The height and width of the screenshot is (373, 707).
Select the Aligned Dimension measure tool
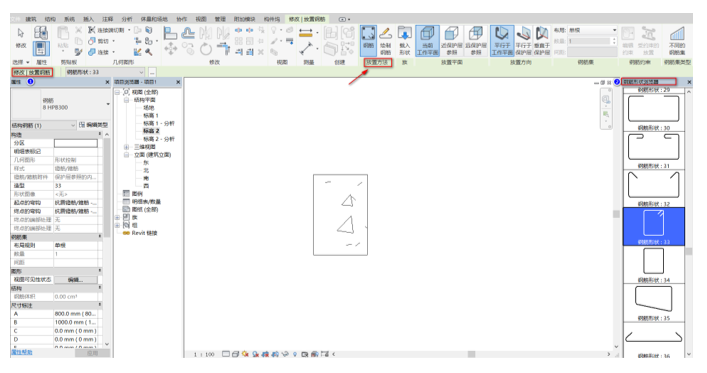point(306,33)
